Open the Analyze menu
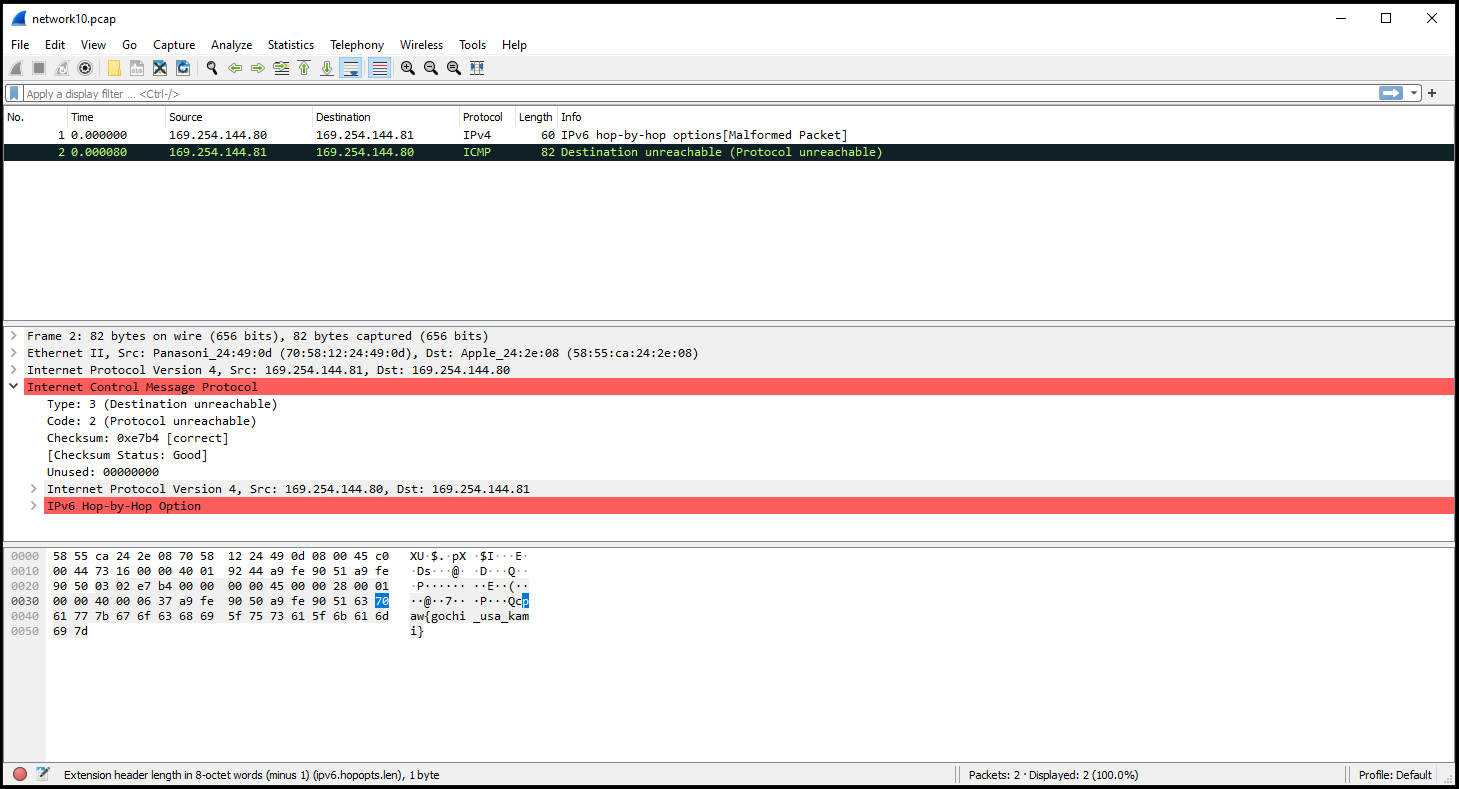The image size is (1459, 789). point(231,45)
